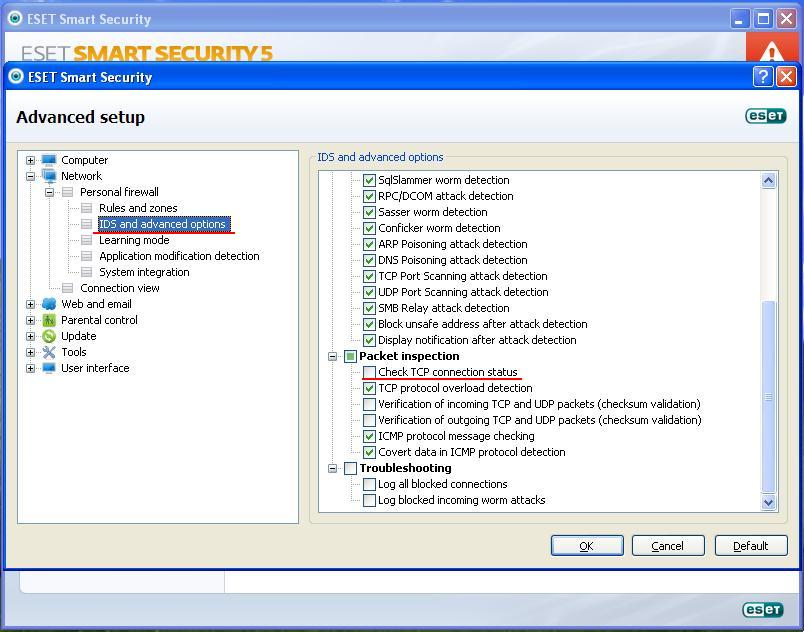Toggle SqlSlammer worm detection checkbox
This screenshot has width=804, height=632.
[x=369, y=180]
